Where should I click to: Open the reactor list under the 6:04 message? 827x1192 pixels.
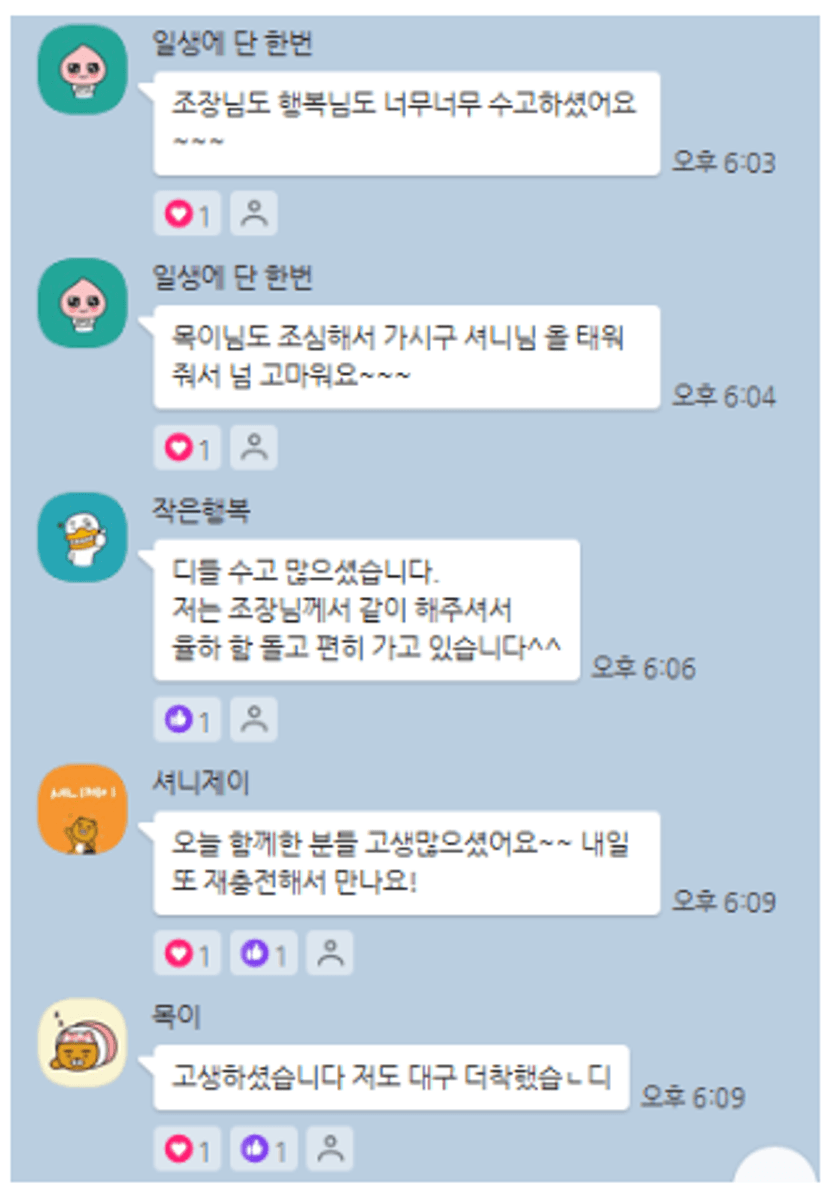(254, 447)
